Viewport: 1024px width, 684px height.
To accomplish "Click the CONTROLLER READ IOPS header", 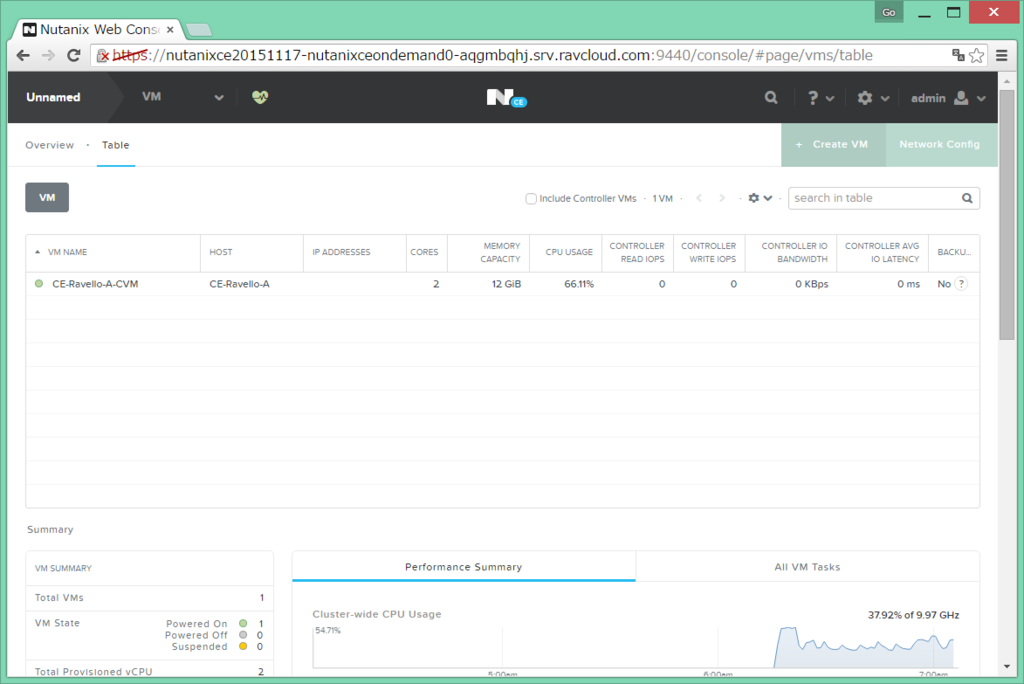I will [x=637, y=252].
